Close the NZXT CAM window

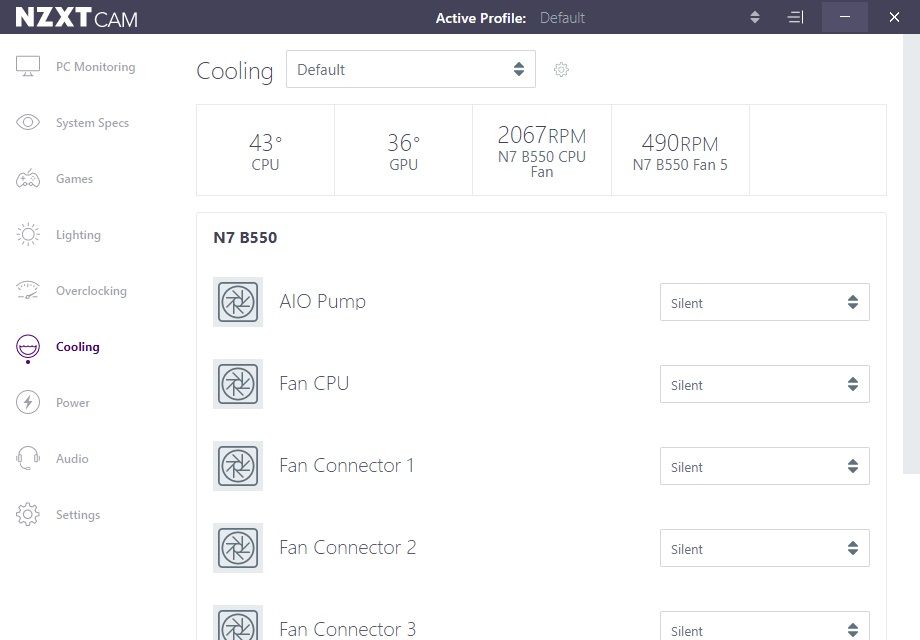pos(894,17)
